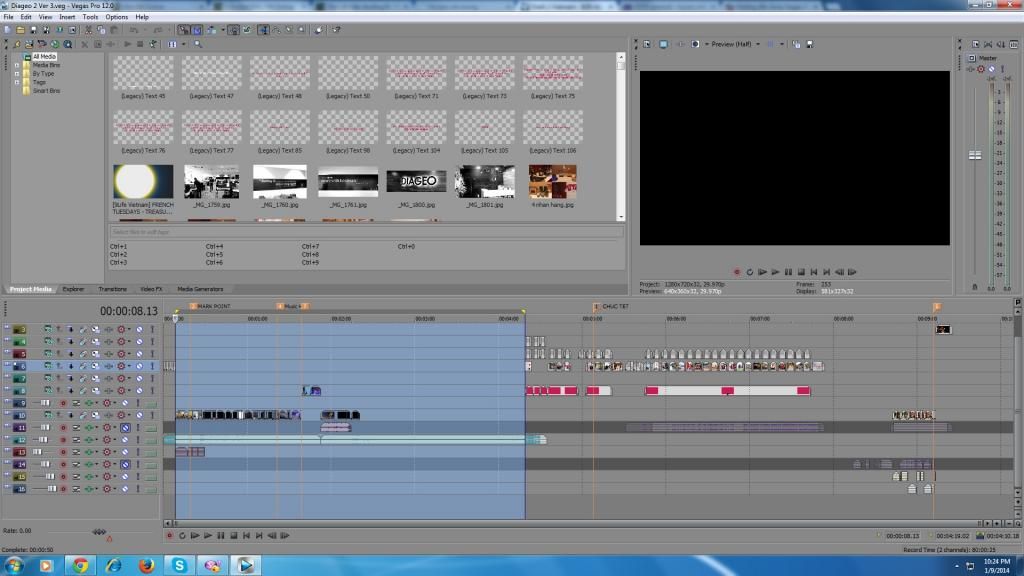Click Go to Start in the timeline transport
This screenshot has height=576, width=1024.
[x=246, y=536]
